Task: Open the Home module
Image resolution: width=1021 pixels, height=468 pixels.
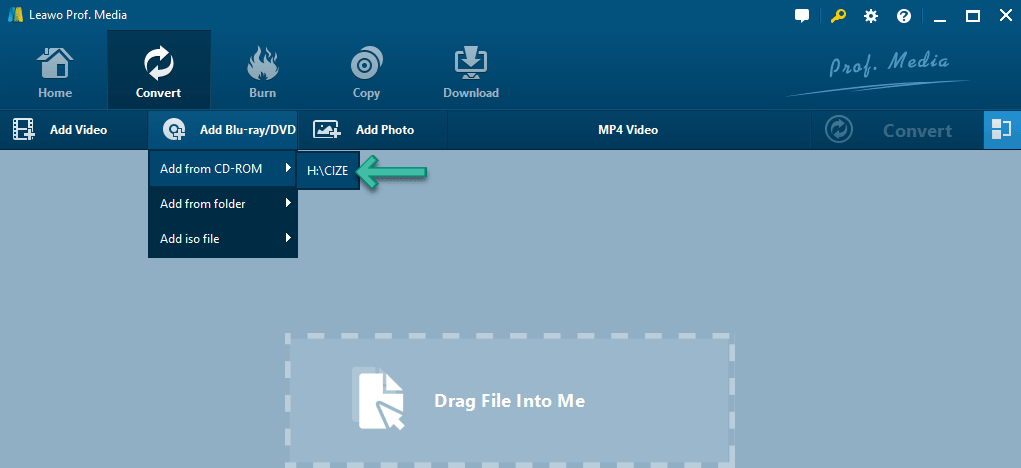Action: tap(55, 72)
